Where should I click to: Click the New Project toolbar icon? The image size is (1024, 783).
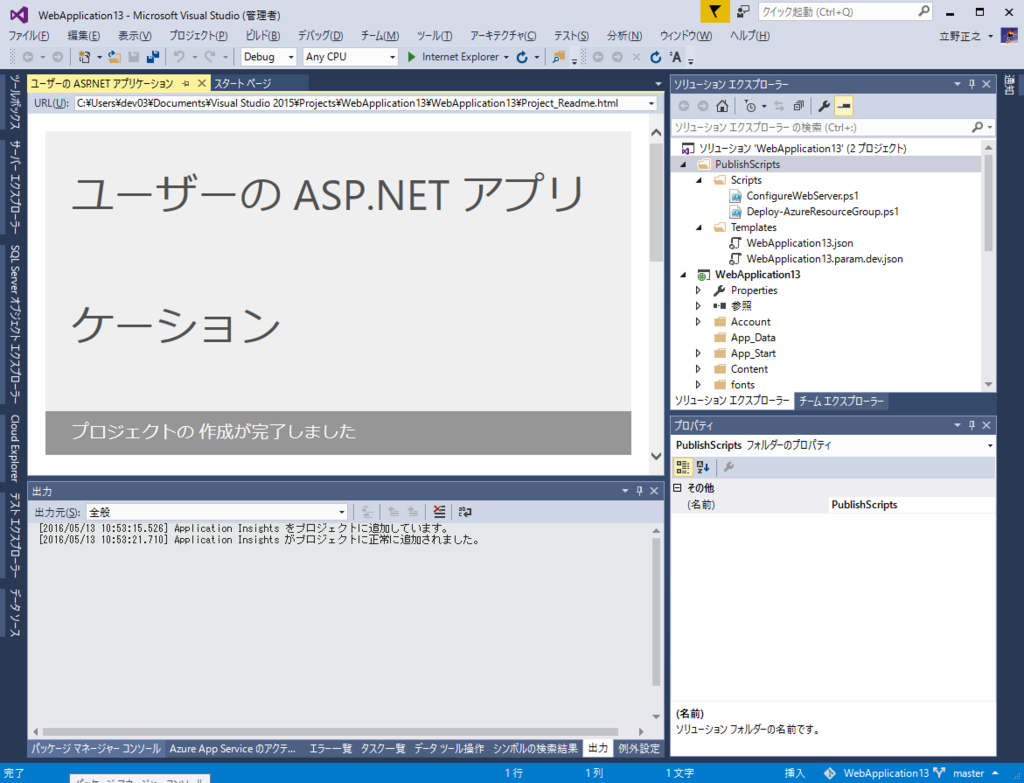84,57
